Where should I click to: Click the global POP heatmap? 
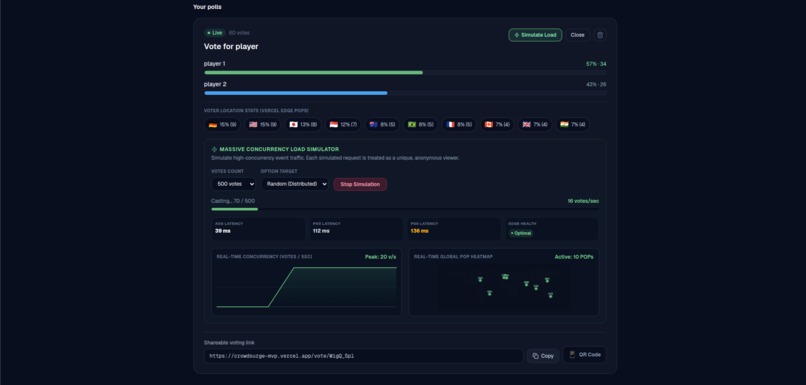coord(504,287)
